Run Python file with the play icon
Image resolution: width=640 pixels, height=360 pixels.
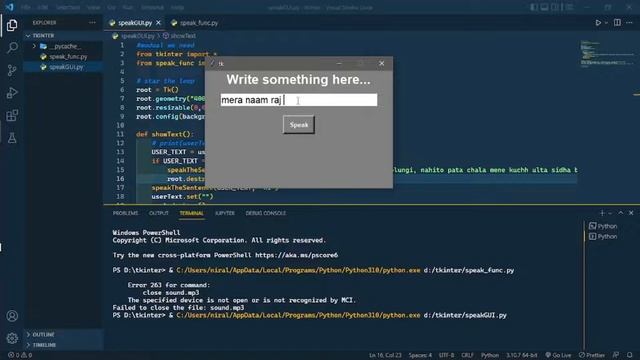(598, 23)
